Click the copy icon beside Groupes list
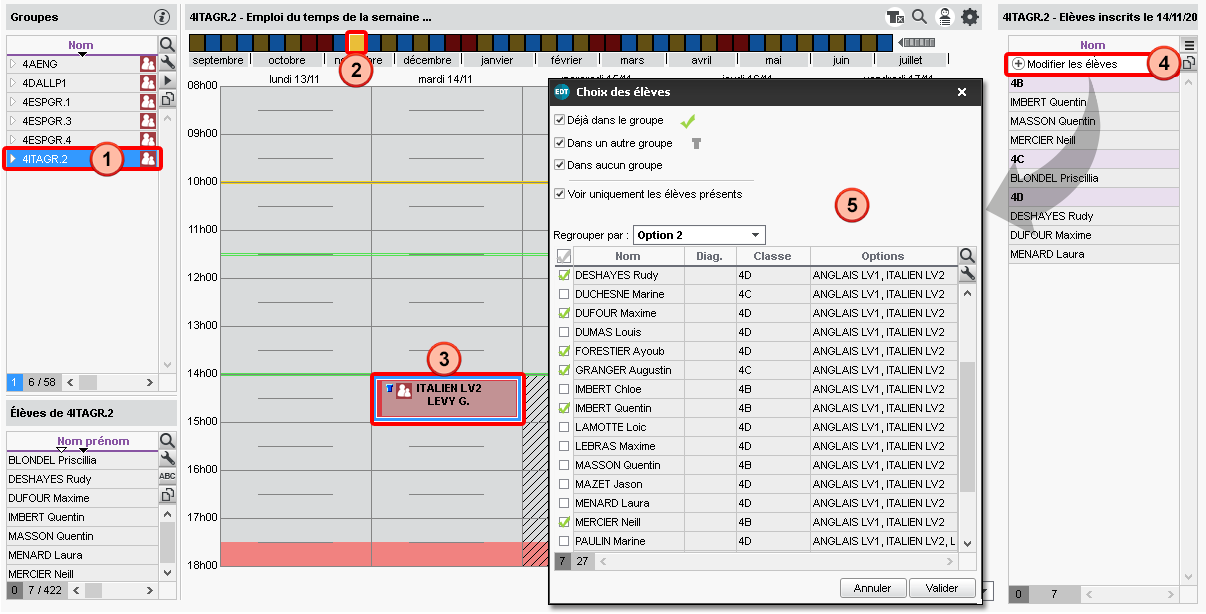 [x=167, y=98]
